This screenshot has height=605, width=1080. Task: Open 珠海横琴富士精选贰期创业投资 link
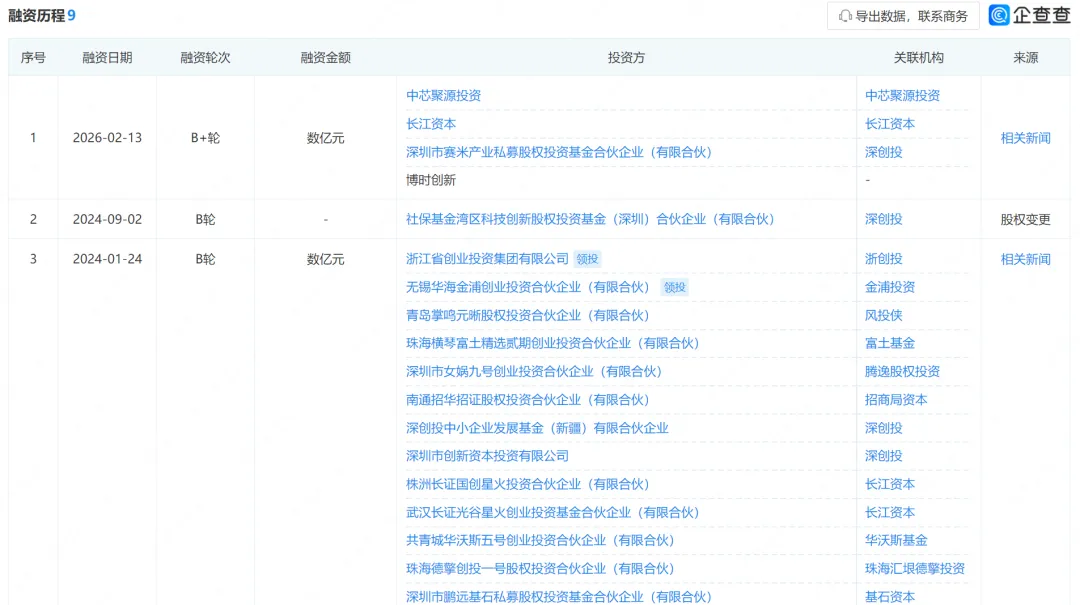coord(552,343)
